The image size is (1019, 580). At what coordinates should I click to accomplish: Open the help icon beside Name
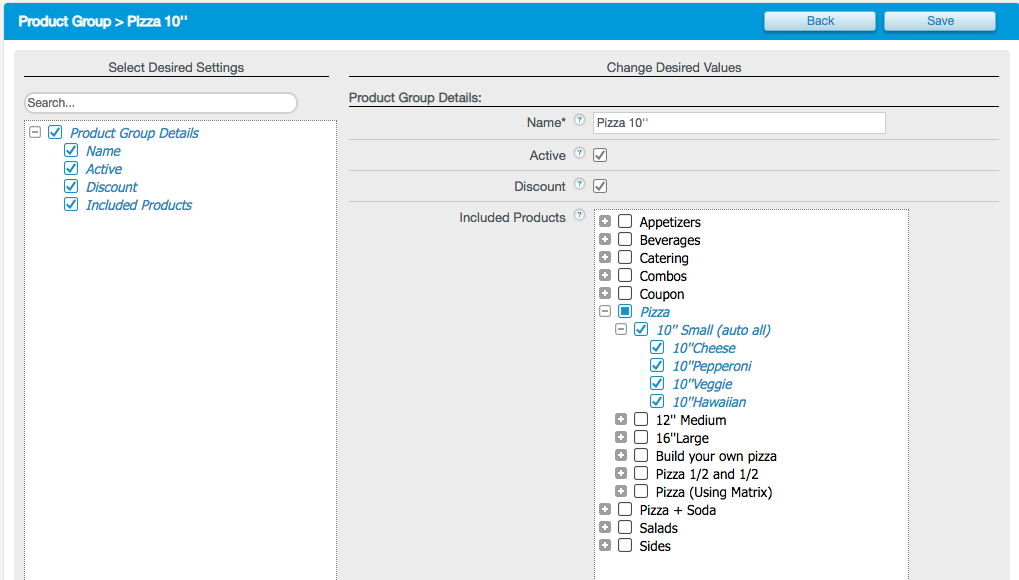580,120
